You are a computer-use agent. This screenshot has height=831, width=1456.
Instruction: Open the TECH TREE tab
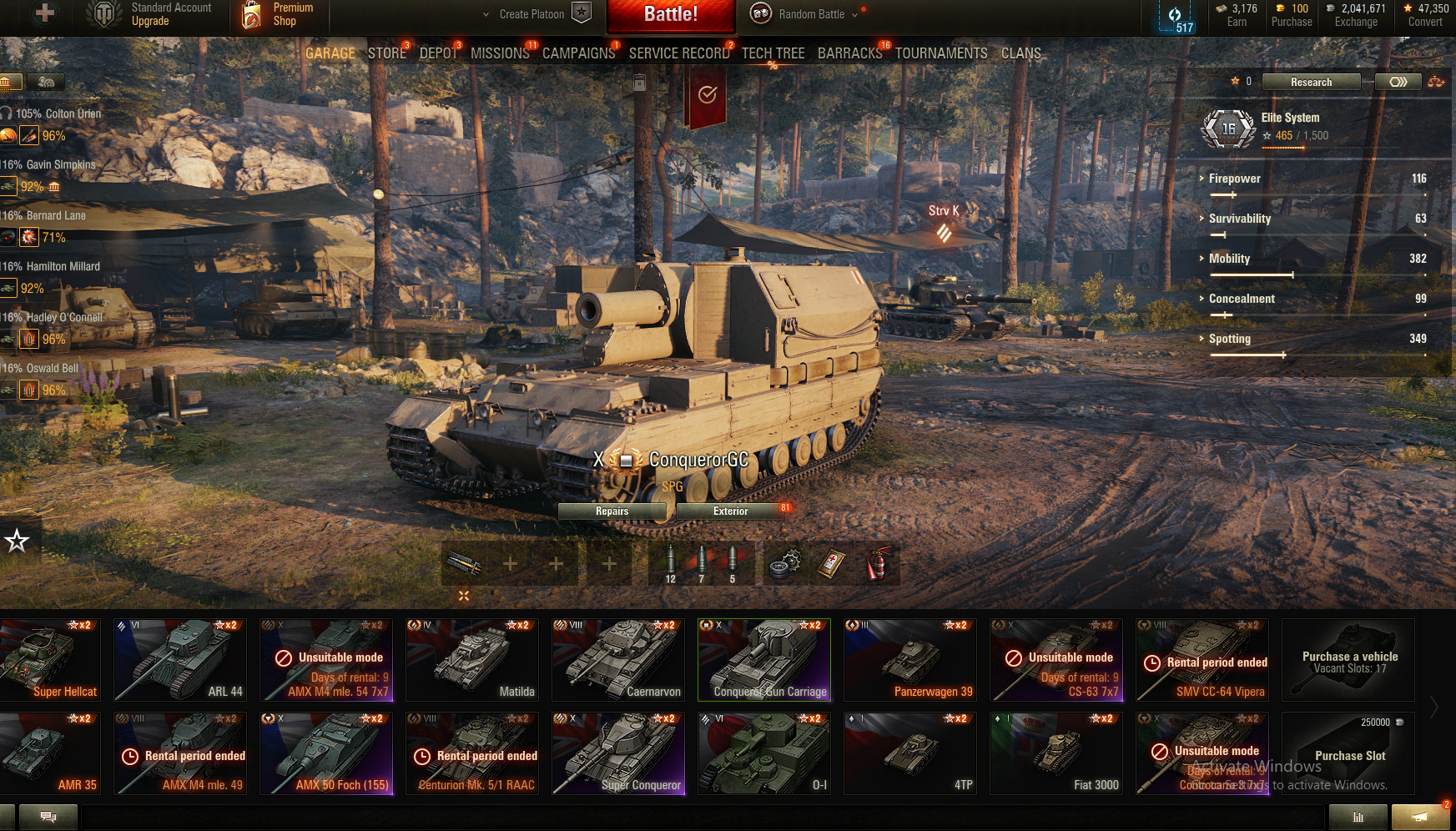pos(773,53)
